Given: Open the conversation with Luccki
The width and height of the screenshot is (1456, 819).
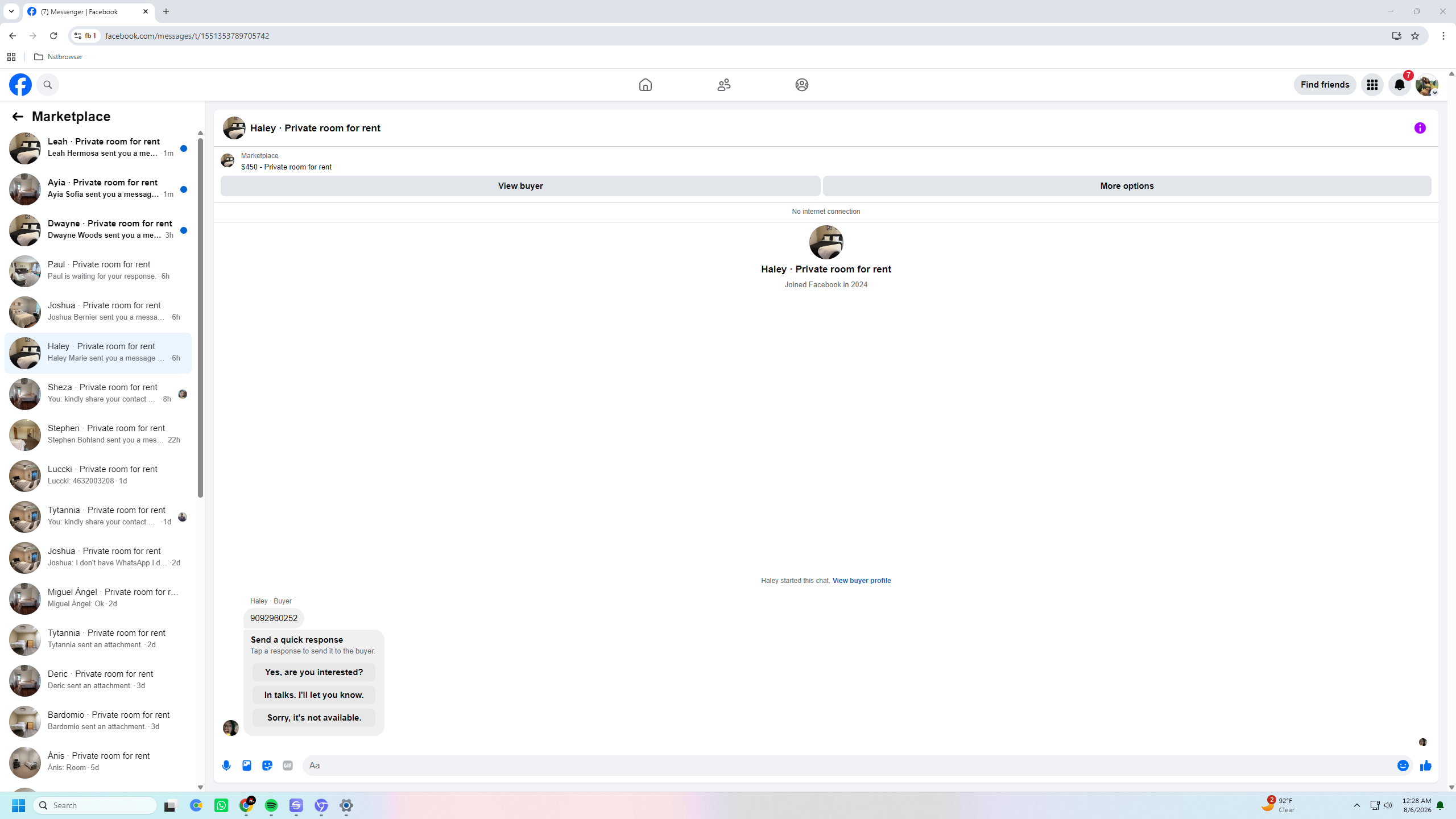Looking at the screenshot, I should 98,476.
